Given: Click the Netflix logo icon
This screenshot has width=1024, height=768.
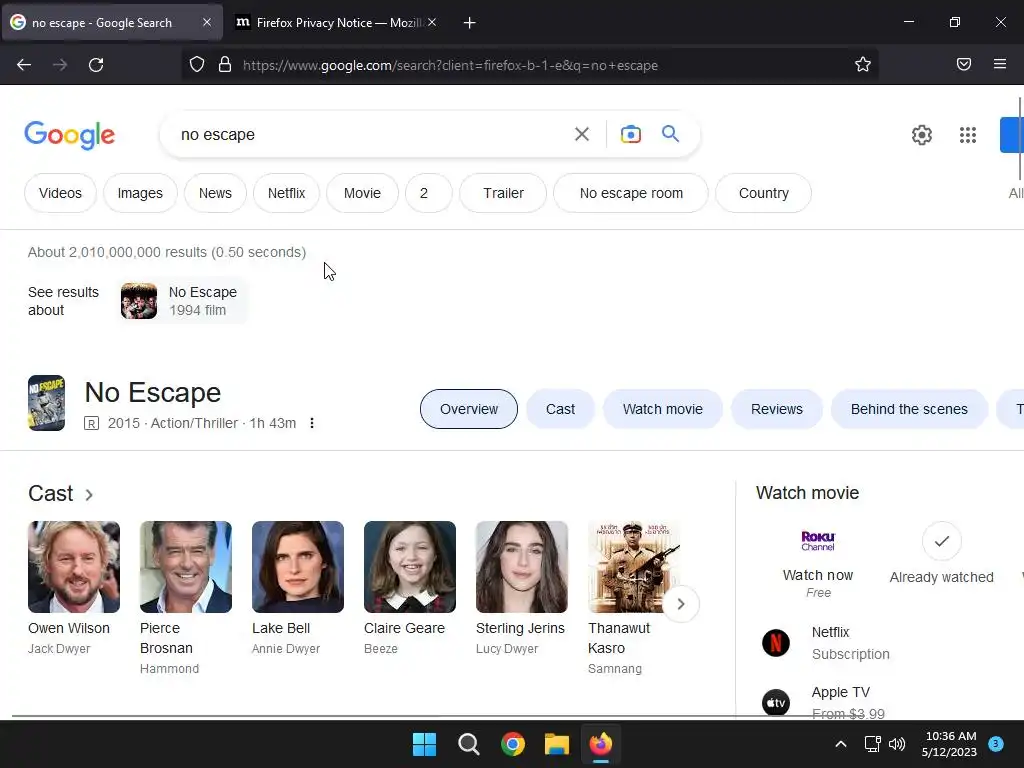Looking at the screenshot, I should pyautogui.click(x=776, y=643).
